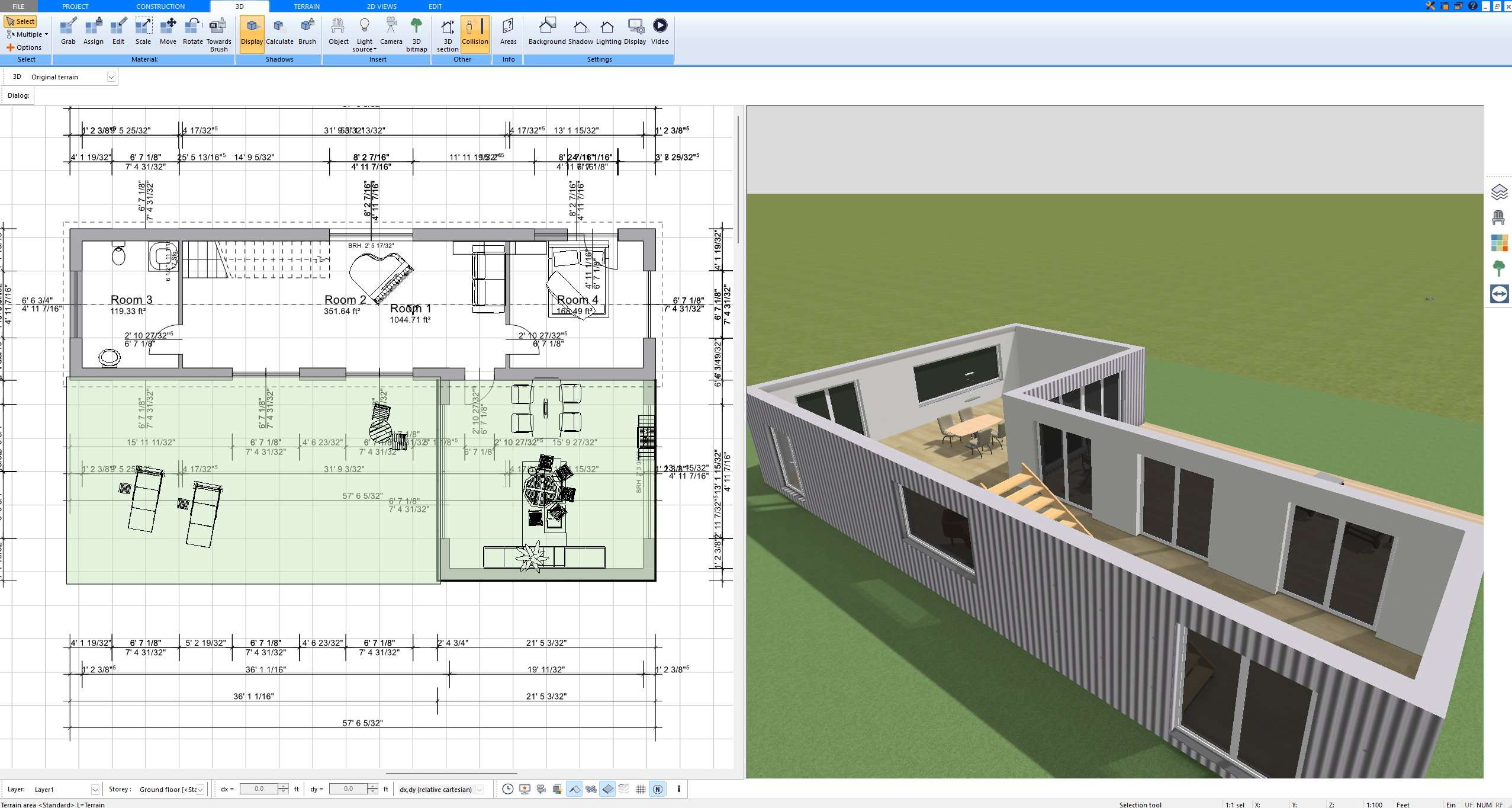
Task: Open the plants tree sidebar icon
Action: pos(1498,268)
